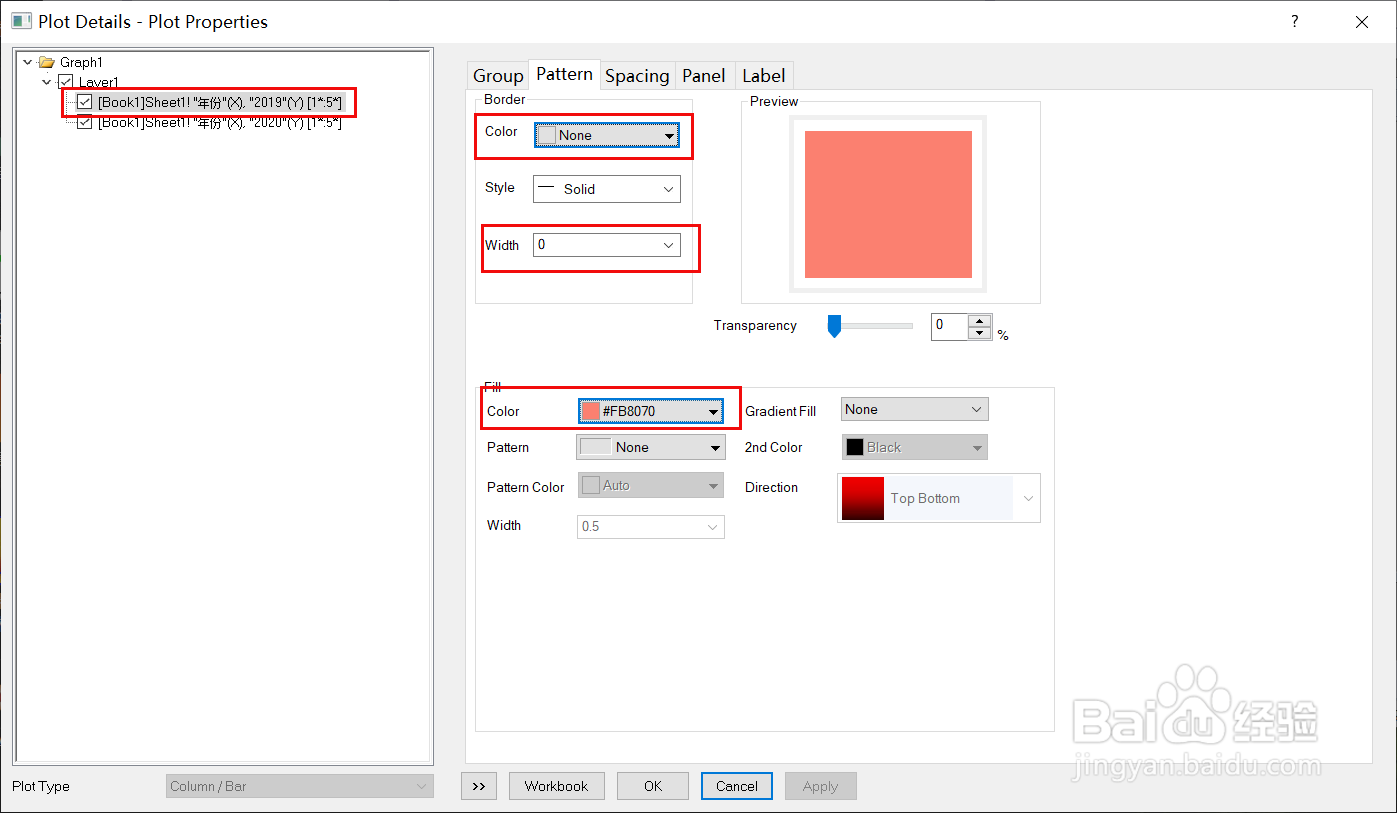Viewport: 1397px width, 813px height.
Task: Collapse the Graph1 tree node
Action: [x=27, y=62]
